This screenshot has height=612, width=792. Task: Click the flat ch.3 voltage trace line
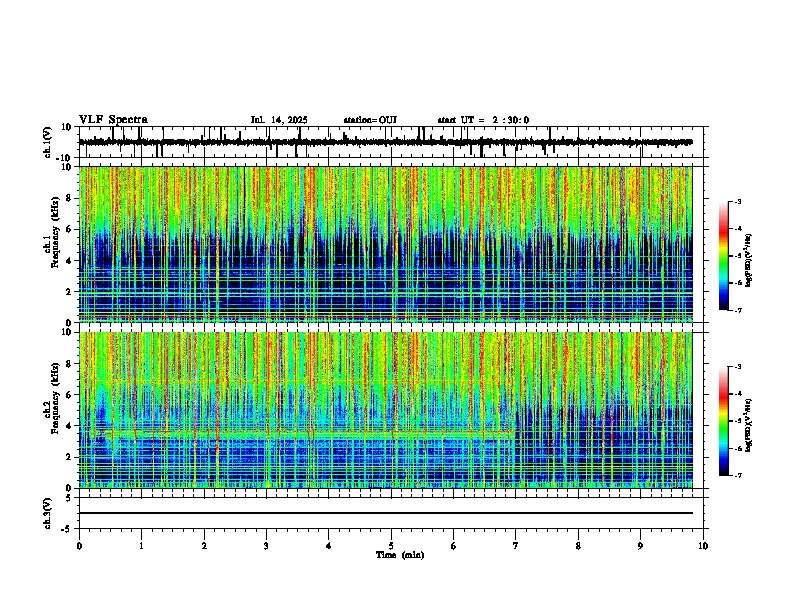pyautogui.click(x=385, y=513)
